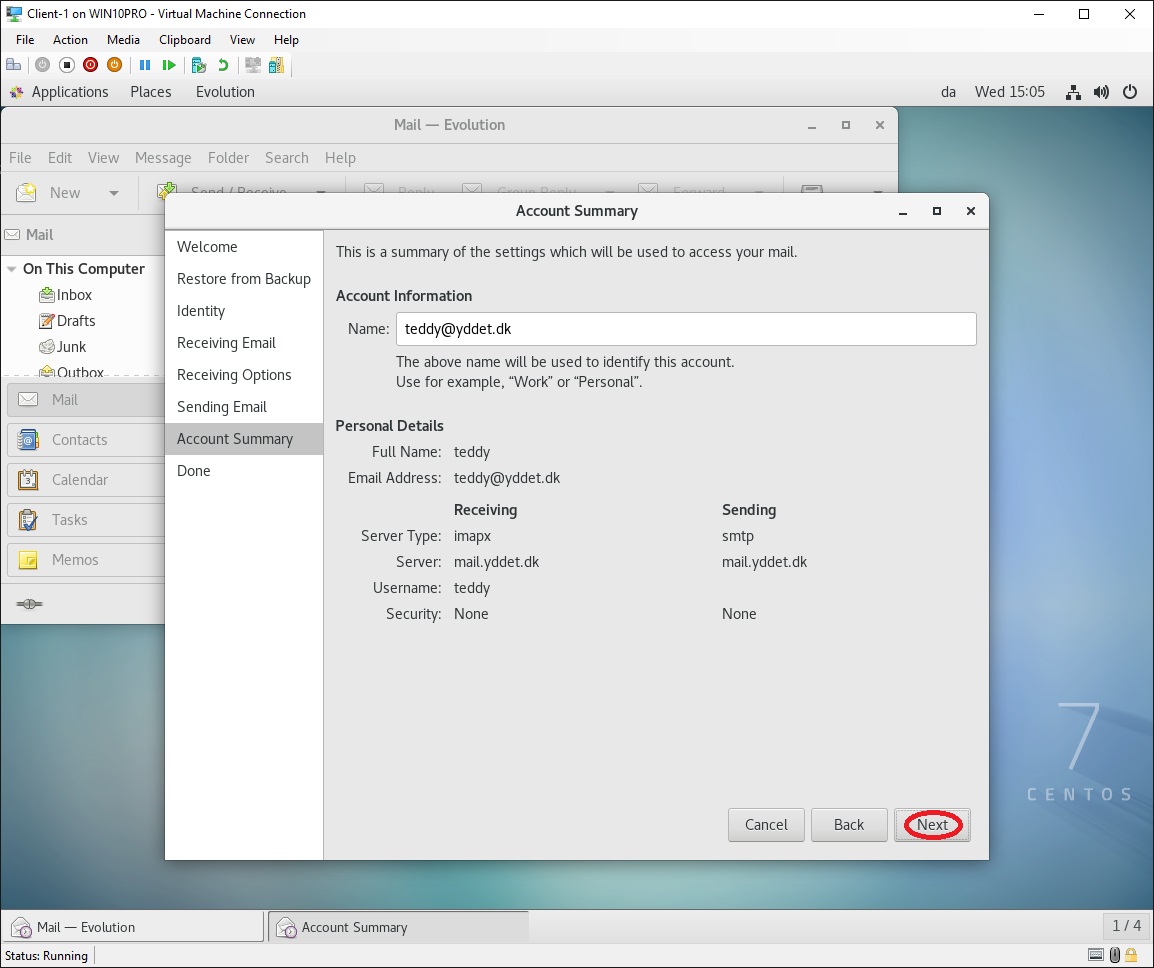Save the VM state with the orange icon
1154x968 pixels.
(114, 65)
